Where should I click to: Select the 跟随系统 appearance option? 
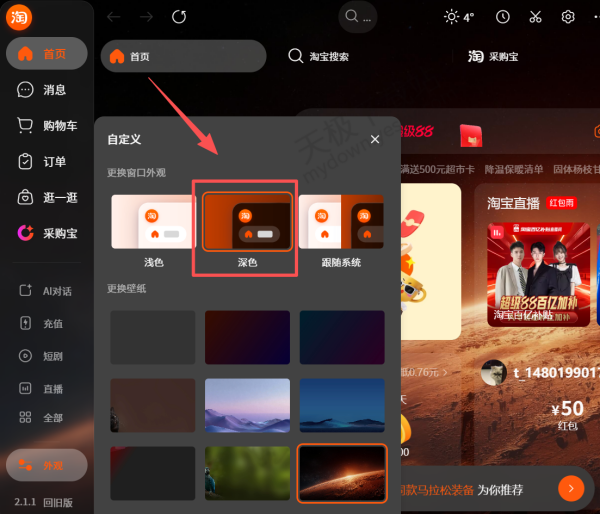click(342, 223)
